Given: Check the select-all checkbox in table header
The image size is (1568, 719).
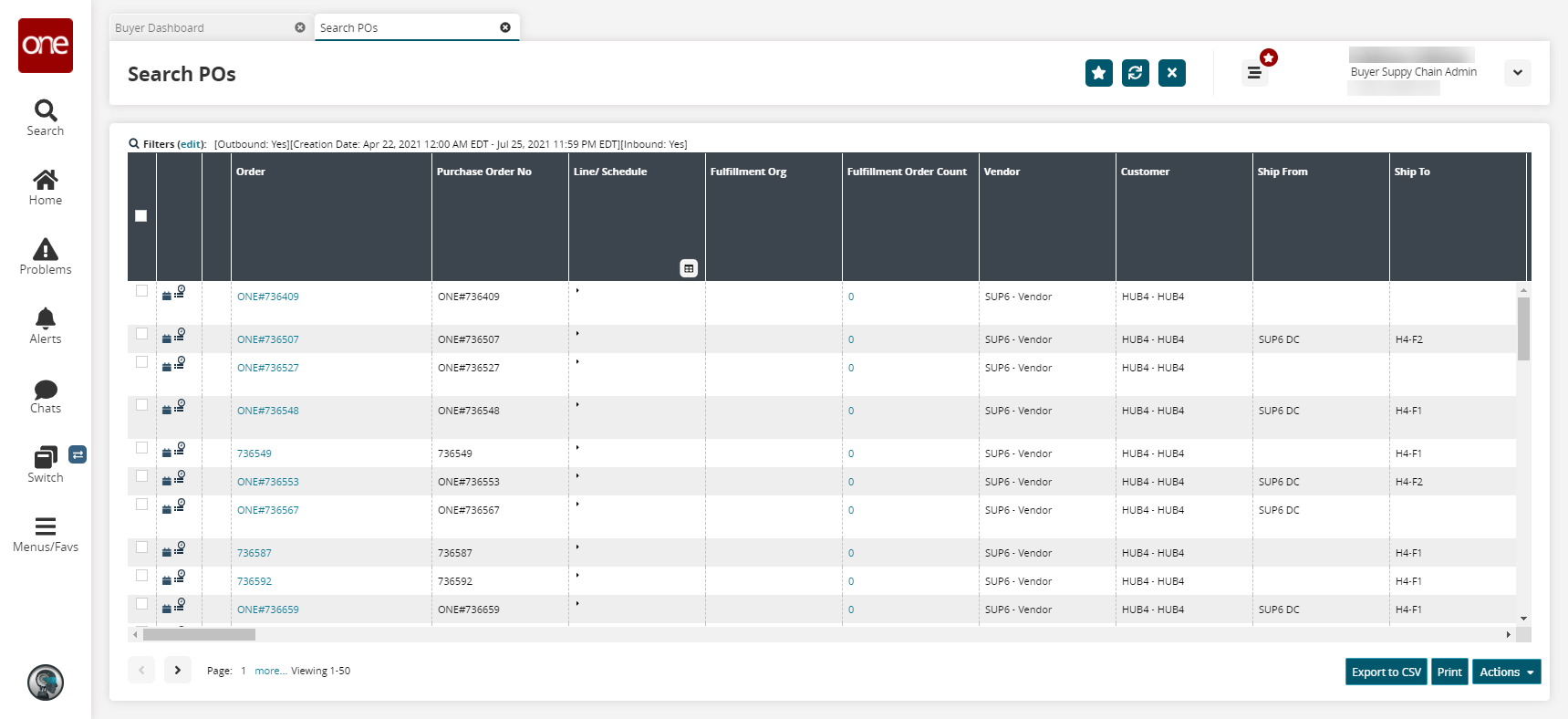Looking at the screenshot, I should pos(140,216).
